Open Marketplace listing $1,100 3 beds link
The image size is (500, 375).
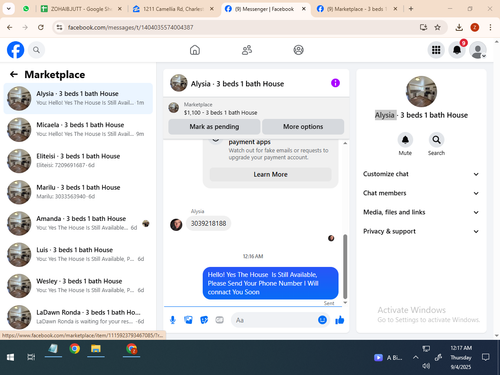[x=220, y=113]
